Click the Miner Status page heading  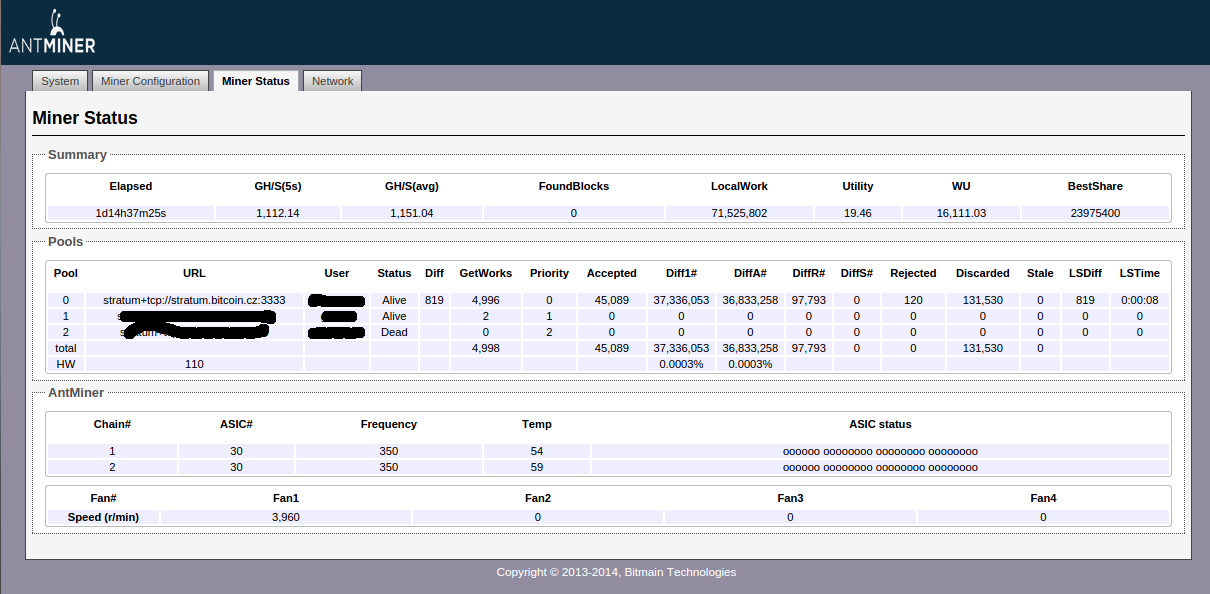85,118
